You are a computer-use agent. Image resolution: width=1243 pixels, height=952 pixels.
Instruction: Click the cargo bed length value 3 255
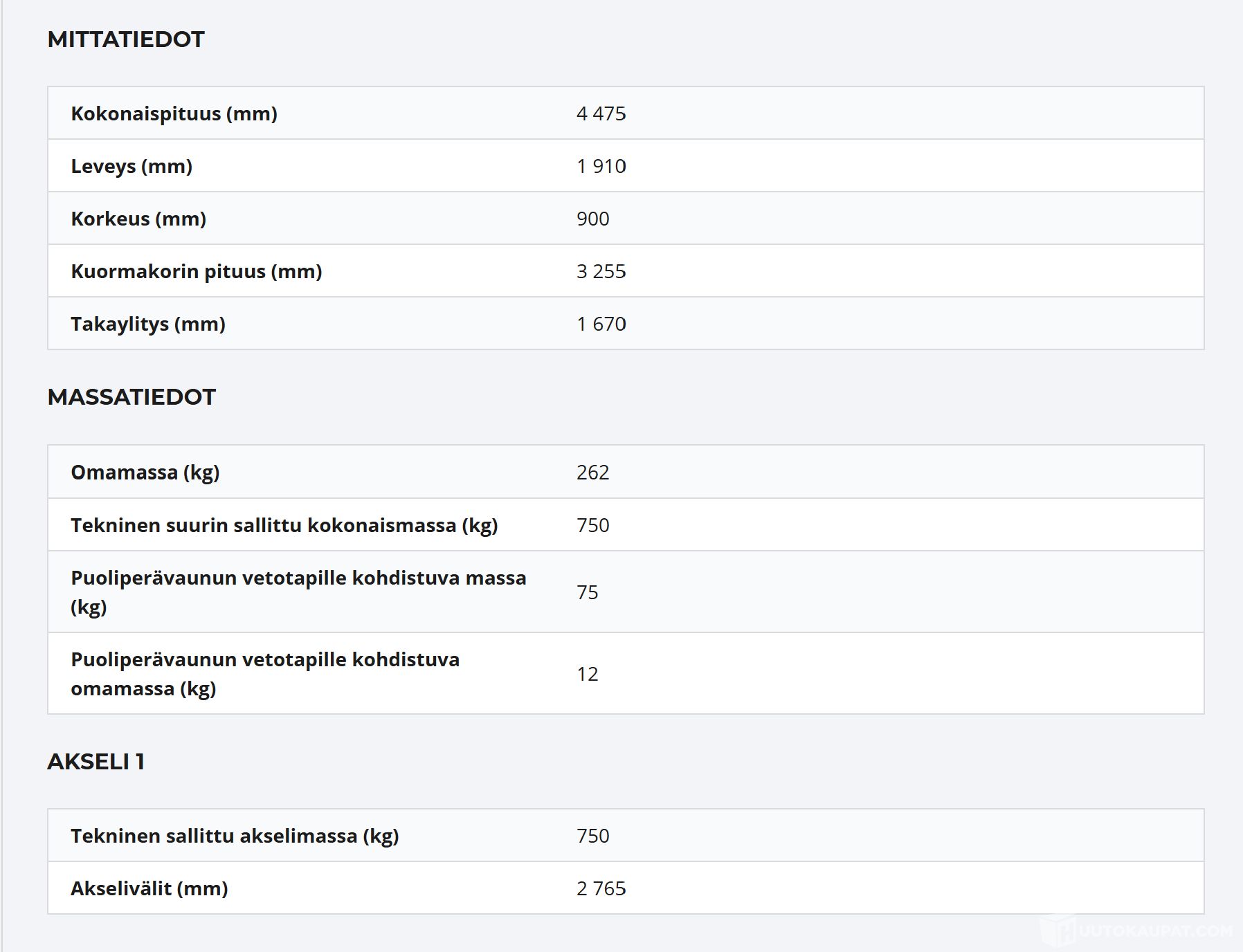coord(601,271)
